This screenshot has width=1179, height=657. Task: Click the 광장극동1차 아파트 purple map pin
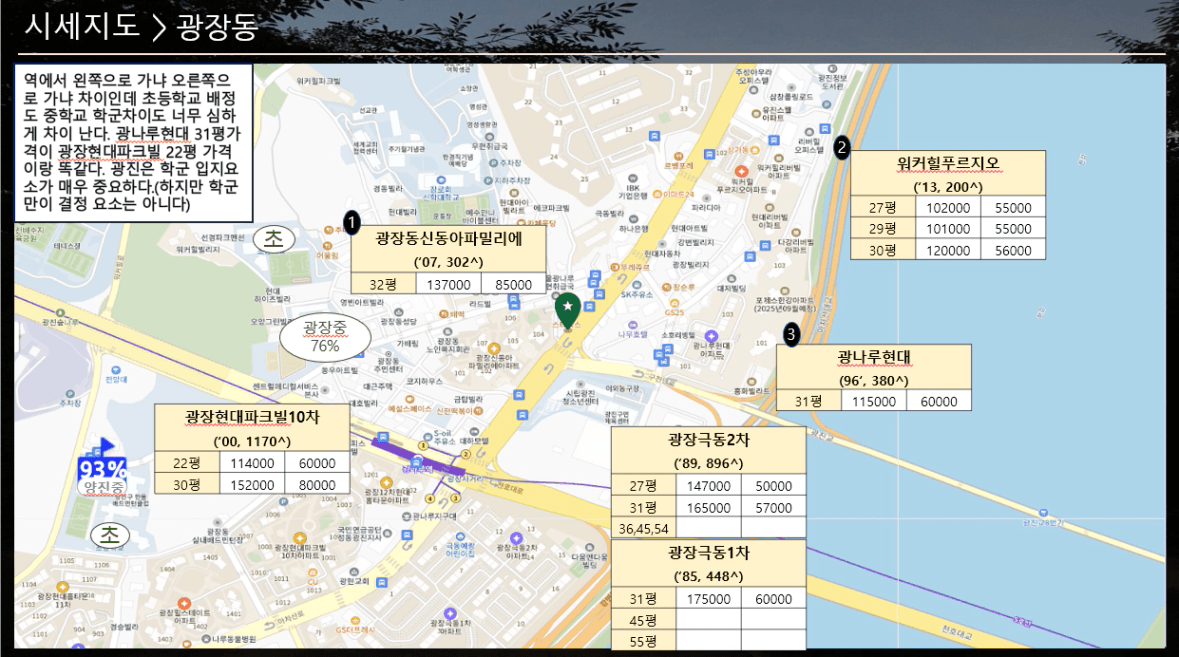[x=450, y=614]
